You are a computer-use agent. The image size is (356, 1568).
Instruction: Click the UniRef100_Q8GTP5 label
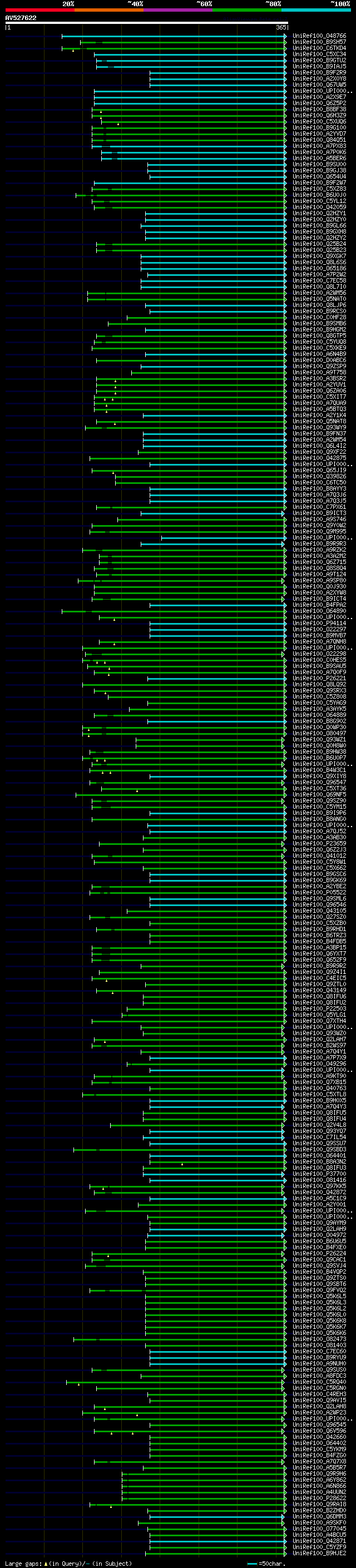[x=319, y=335]
